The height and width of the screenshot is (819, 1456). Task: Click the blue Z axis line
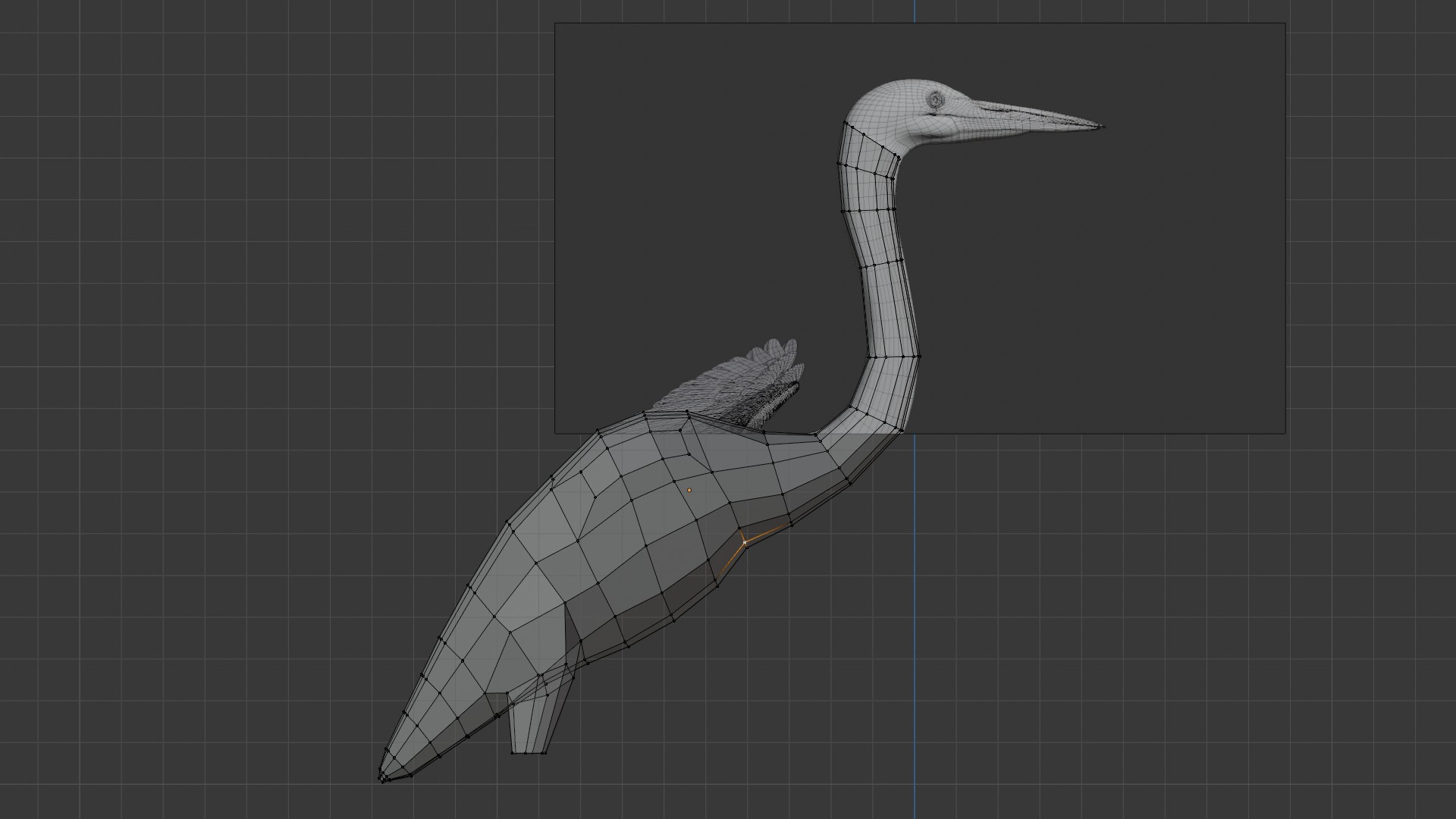[915, 607]
